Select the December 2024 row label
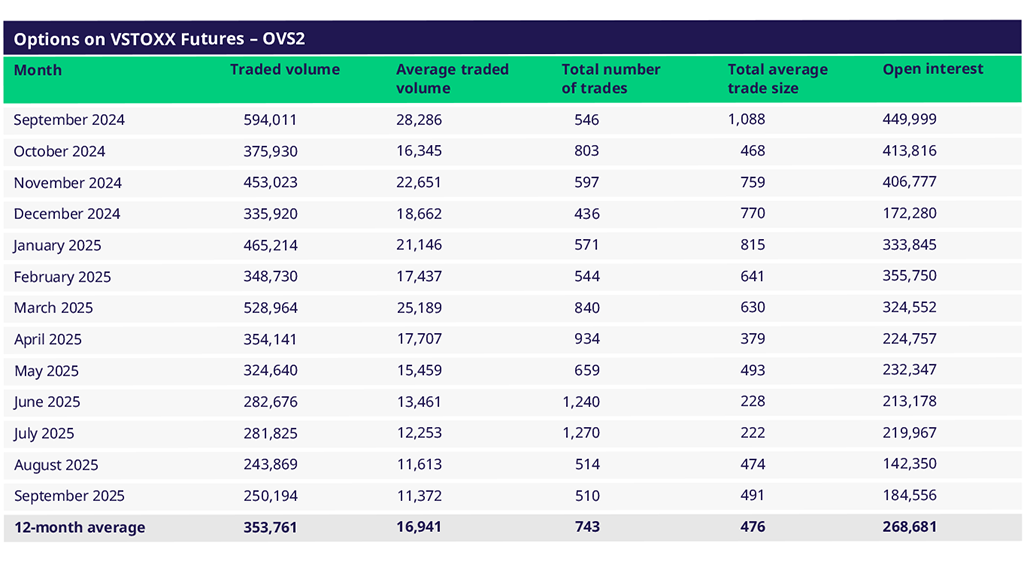The width and height of the screenshot is (1024, 568). [67, 214]
